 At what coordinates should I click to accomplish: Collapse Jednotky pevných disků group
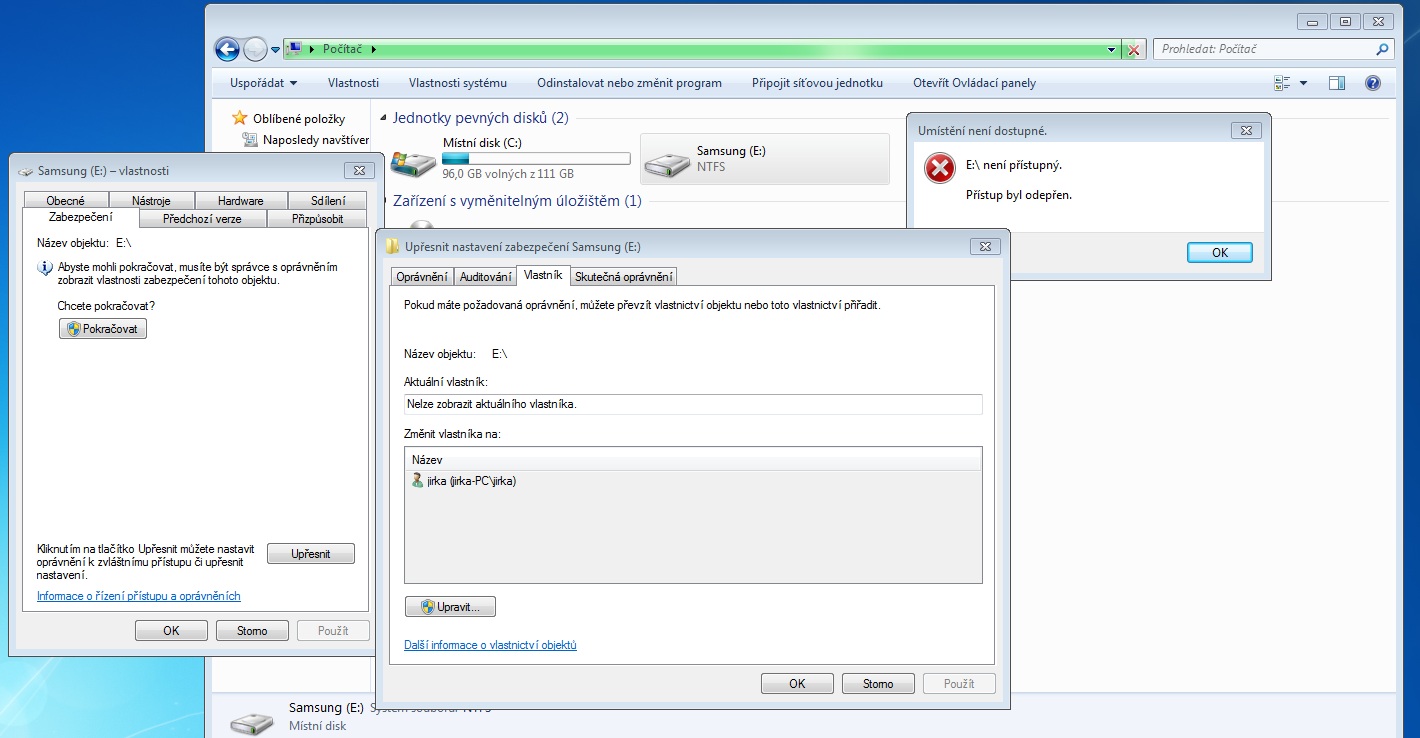pos(384,118)
